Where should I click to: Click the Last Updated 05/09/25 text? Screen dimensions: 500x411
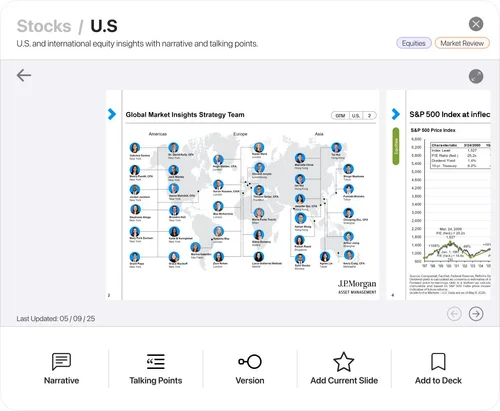click(56, 319)
